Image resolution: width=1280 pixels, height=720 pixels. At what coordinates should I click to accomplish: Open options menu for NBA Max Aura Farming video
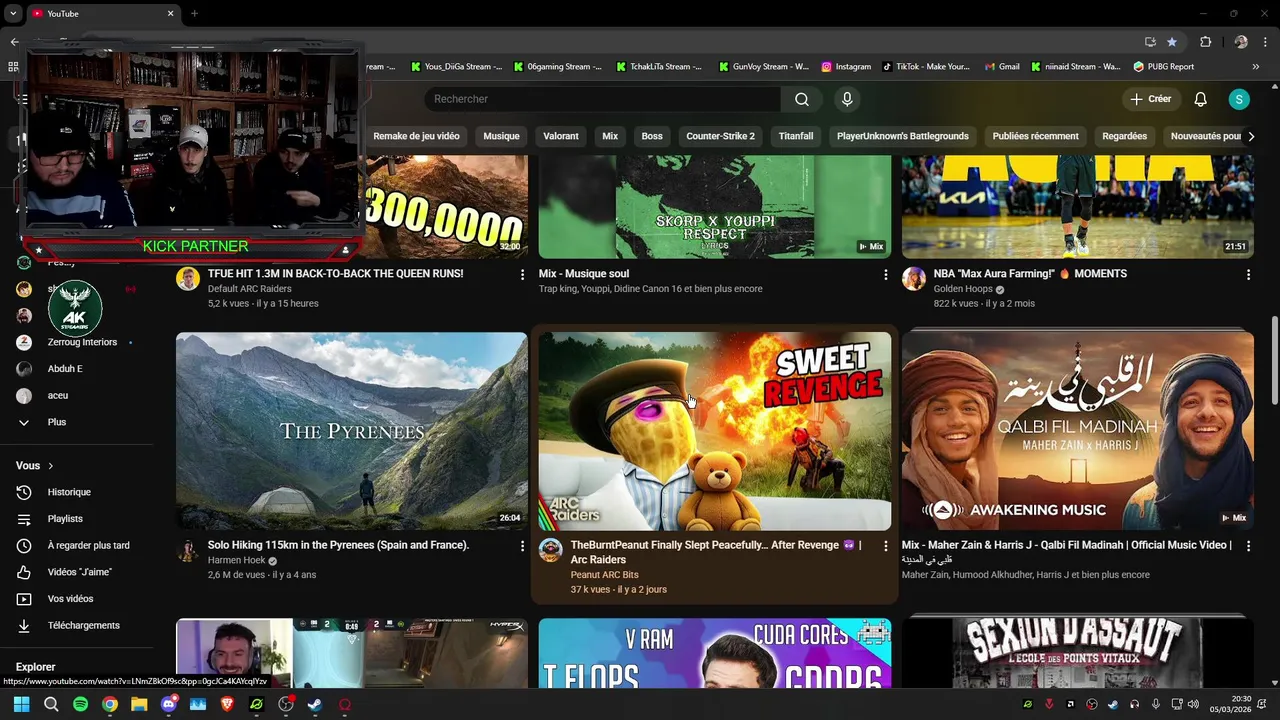pyautogui.click(x=1248, y=274)
